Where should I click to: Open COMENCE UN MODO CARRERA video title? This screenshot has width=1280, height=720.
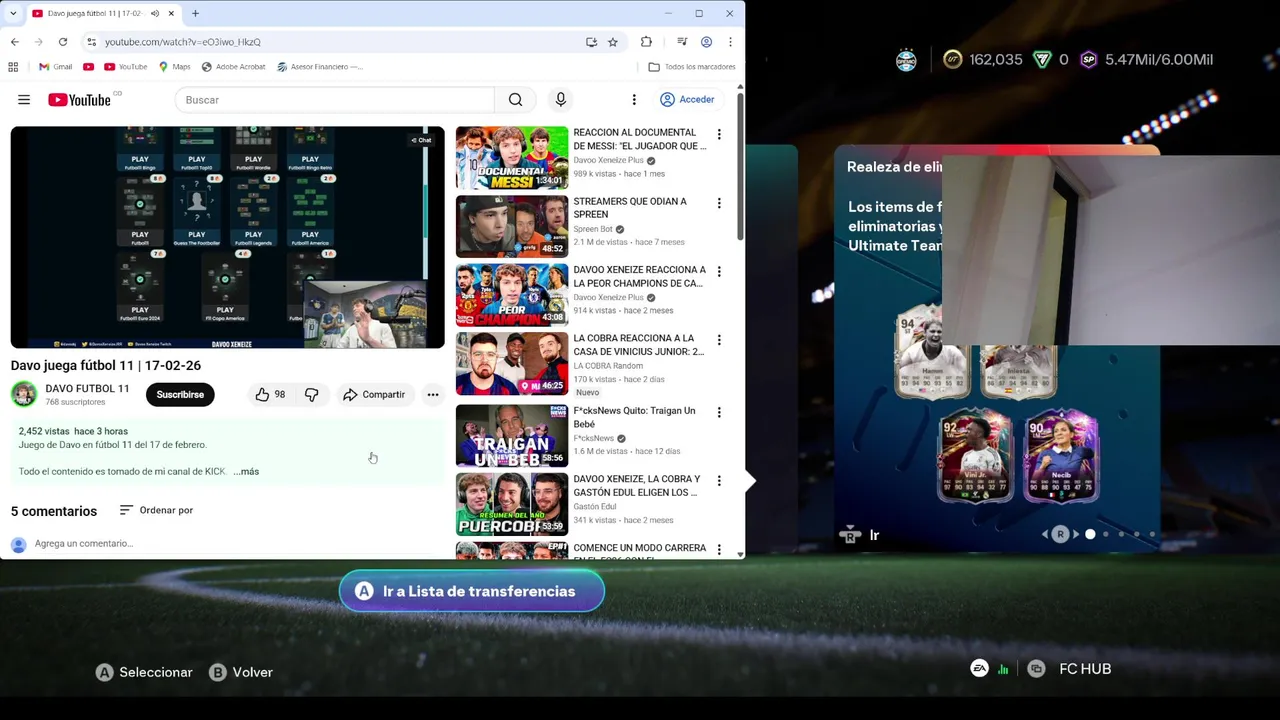tap(640, 548)
